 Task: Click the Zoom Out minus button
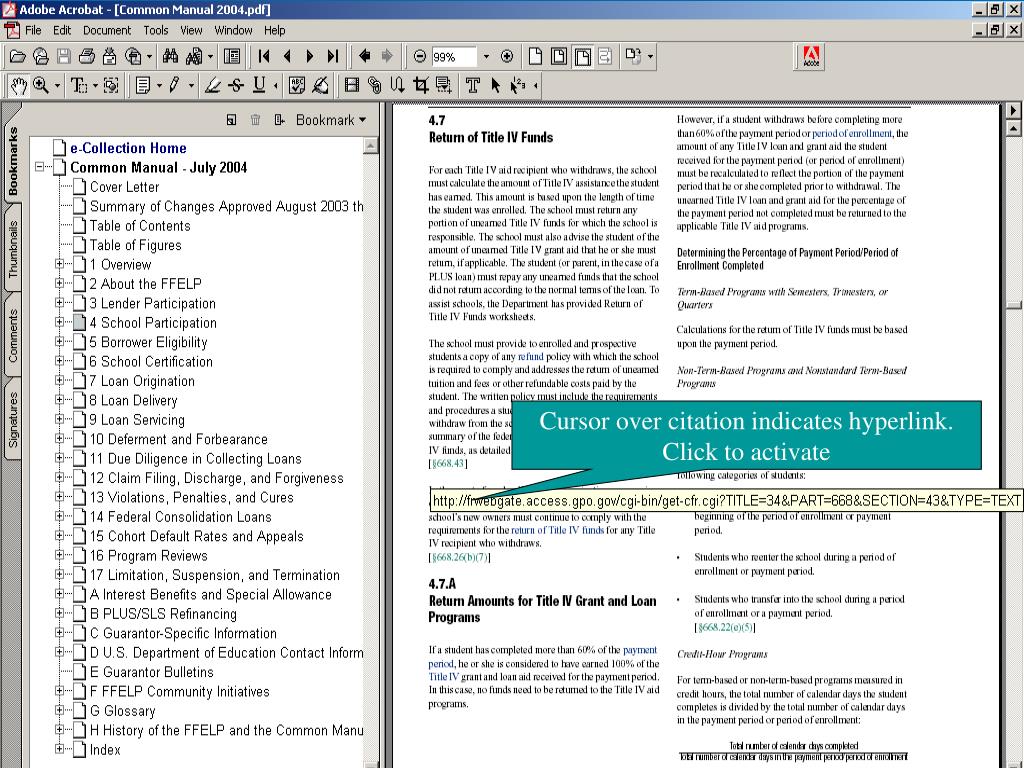420,57
